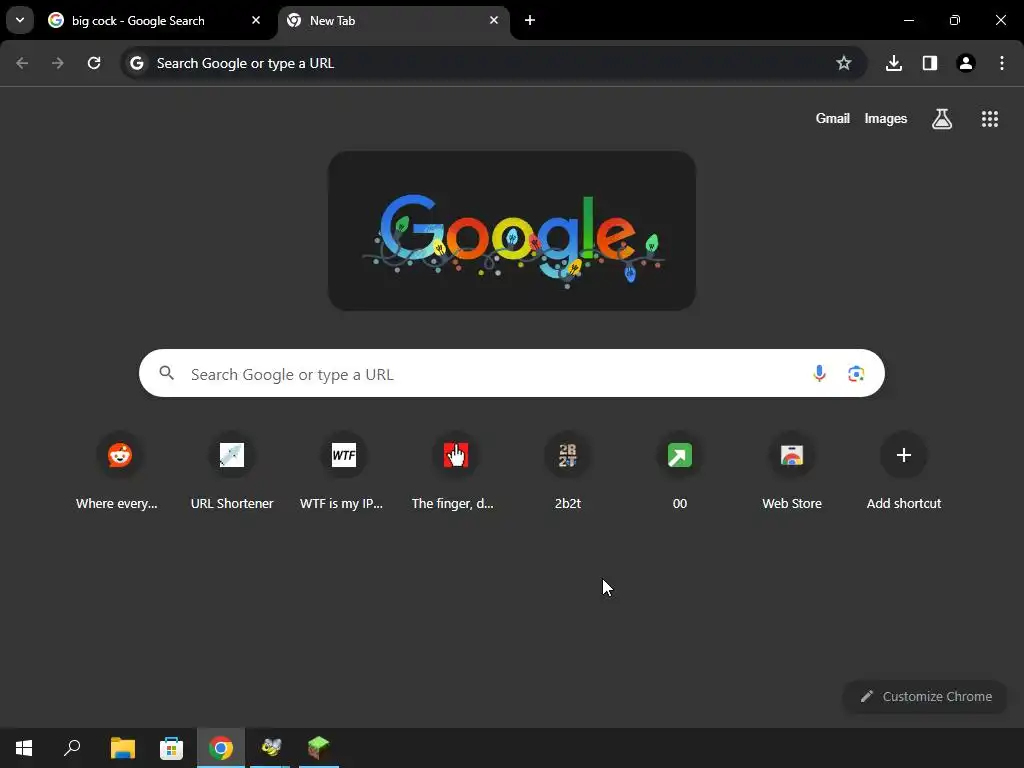Open the Minecraft grass block taskbar icon

pyautogui.click(x=319, y=748)
